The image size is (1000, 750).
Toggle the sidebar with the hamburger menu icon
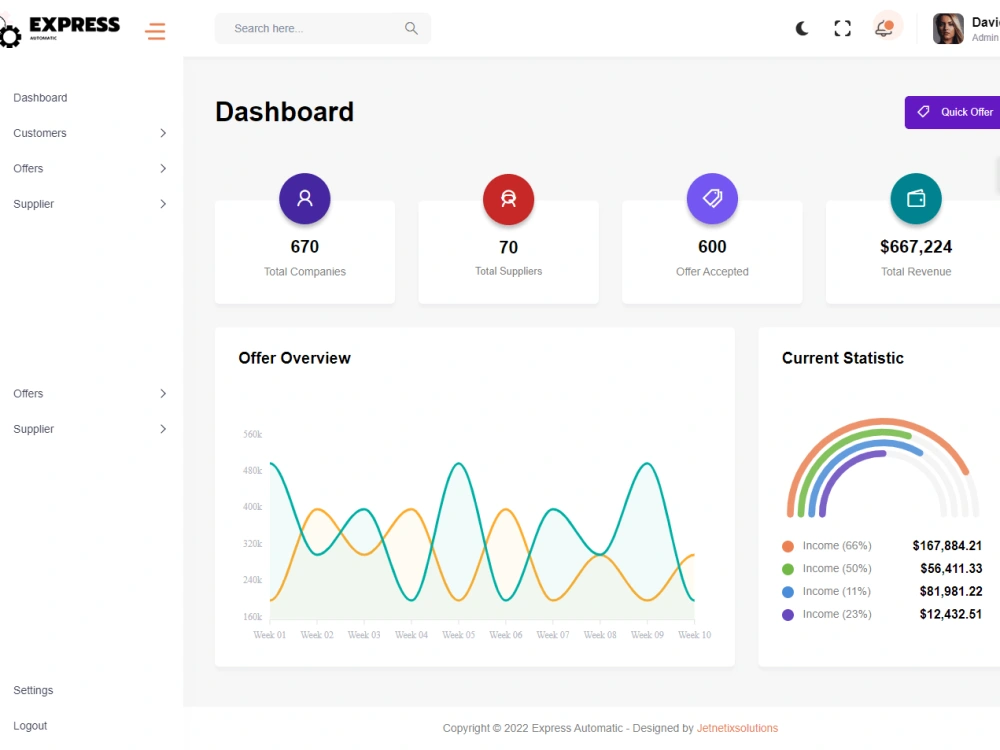coord(155,31)
